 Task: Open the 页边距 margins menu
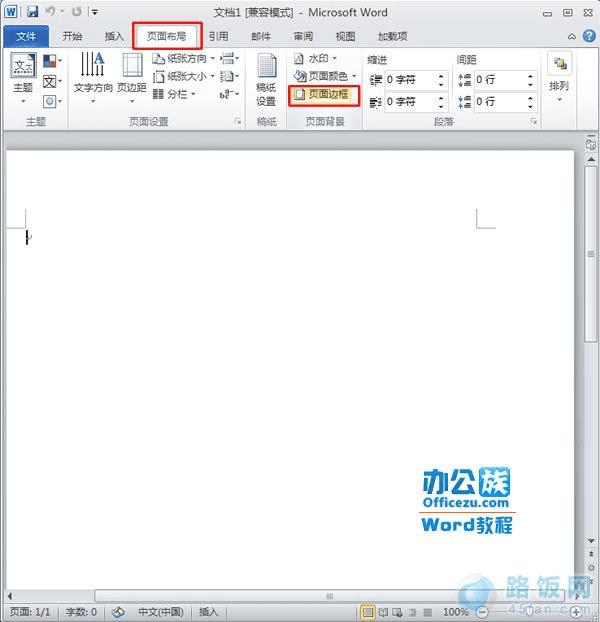[132, 78]
